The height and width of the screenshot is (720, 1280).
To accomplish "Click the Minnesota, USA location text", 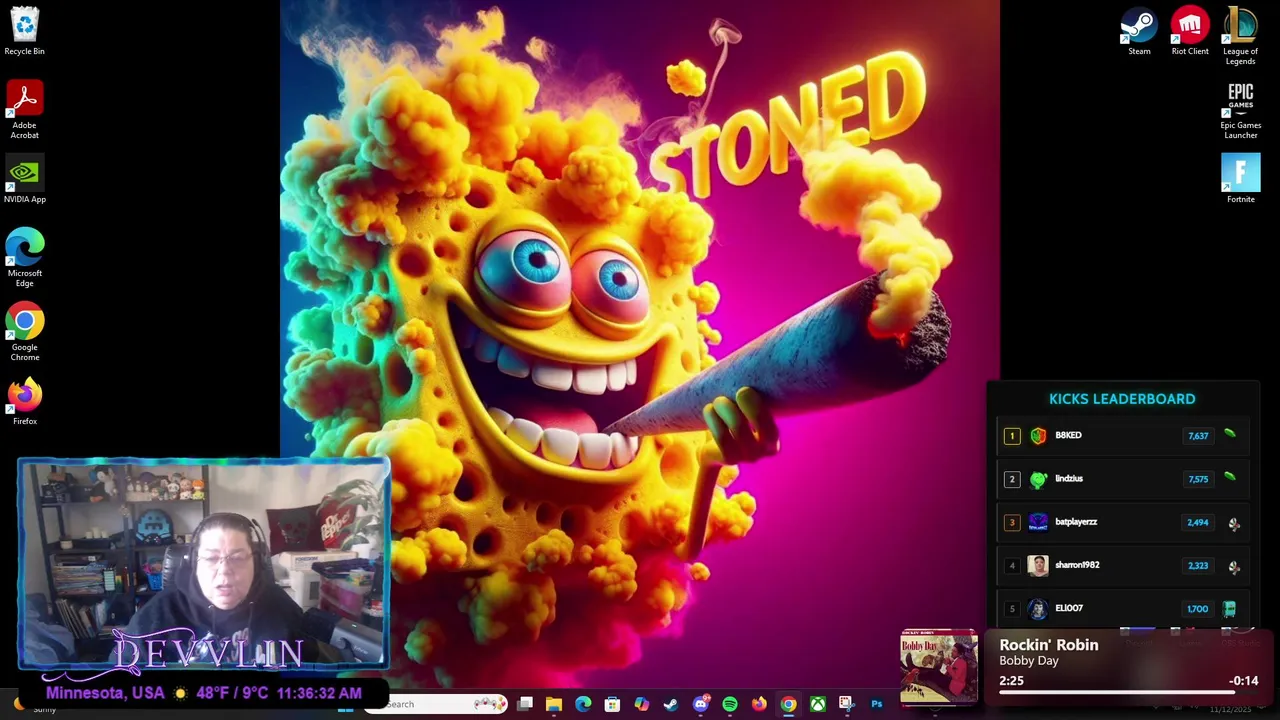I will [x=105, y=693].
